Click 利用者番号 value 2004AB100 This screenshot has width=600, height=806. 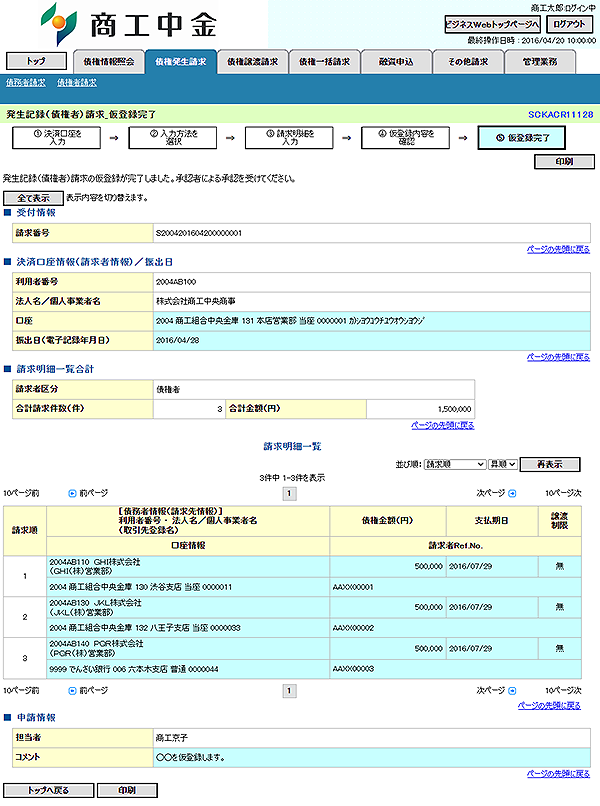[x=176, y=282]
